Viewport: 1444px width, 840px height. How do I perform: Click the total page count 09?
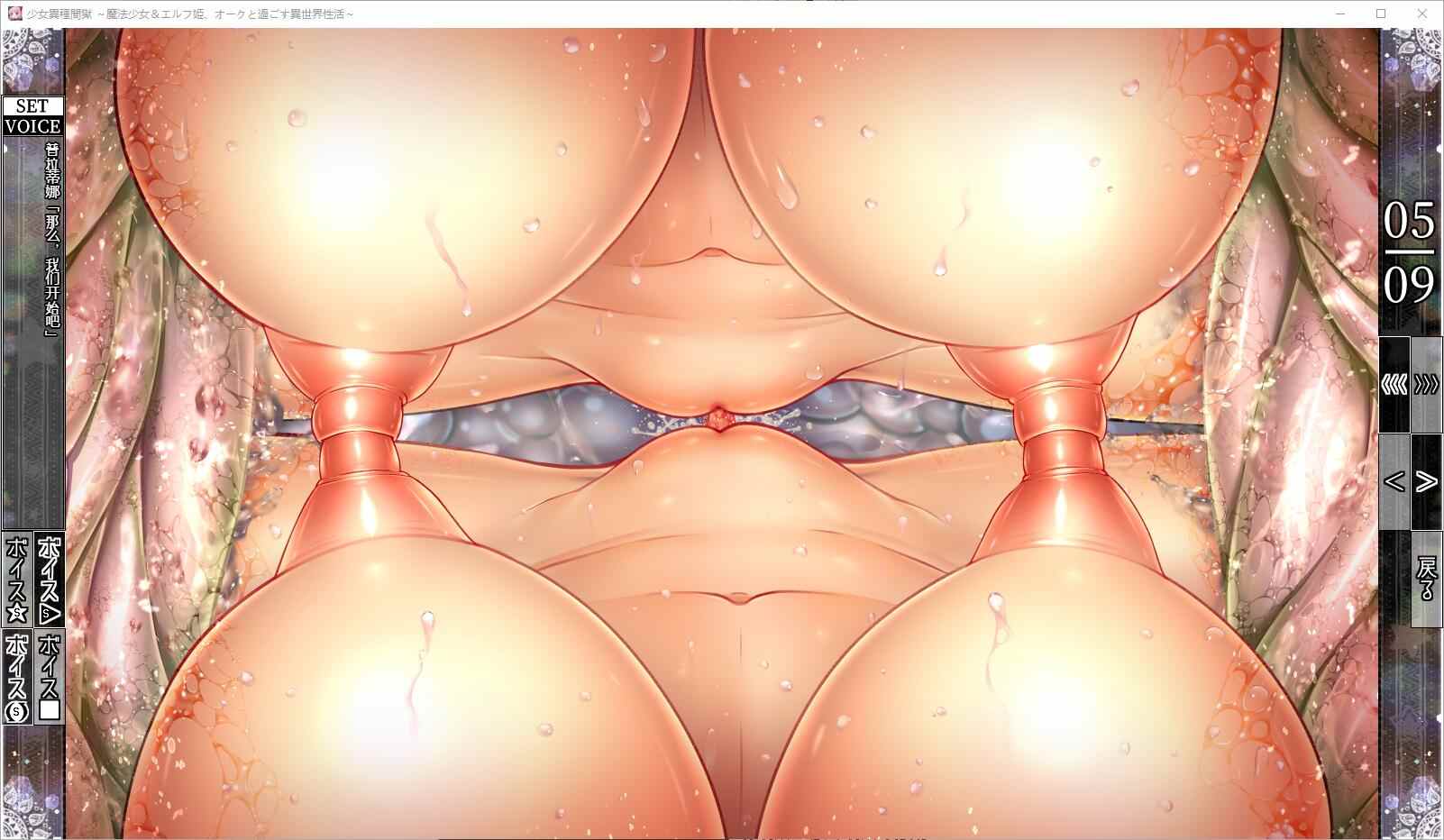pyautogui.click(x=1409, y=285)
